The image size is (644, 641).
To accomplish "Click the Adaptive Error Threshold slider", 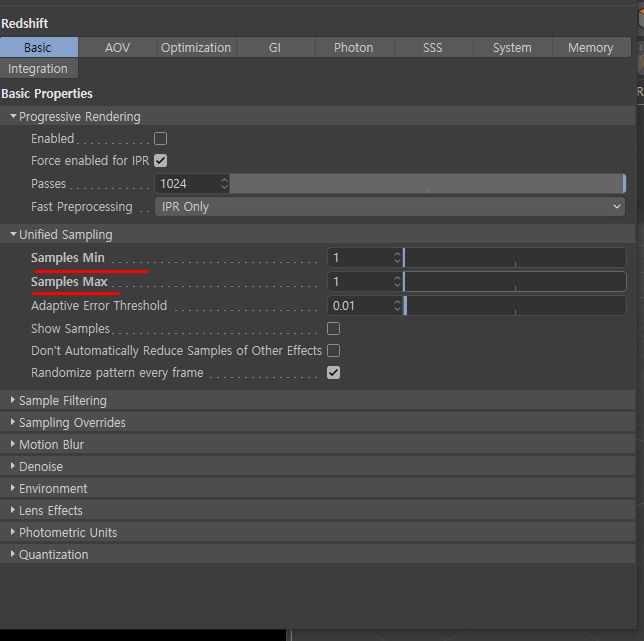I will 515,306.
